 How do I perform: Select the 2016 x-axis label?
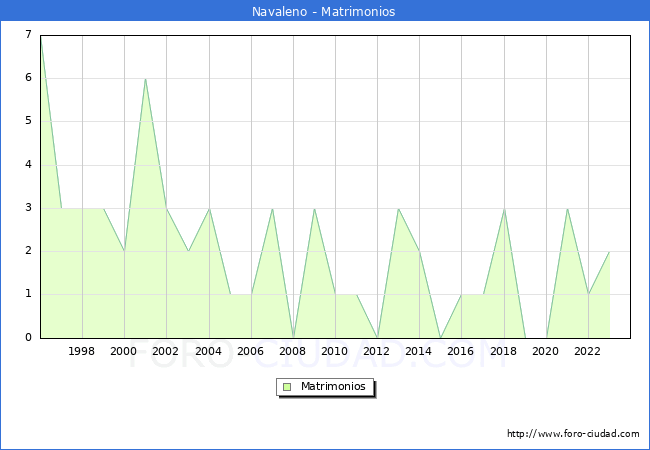pyautogui.click(x=461, y=351)
